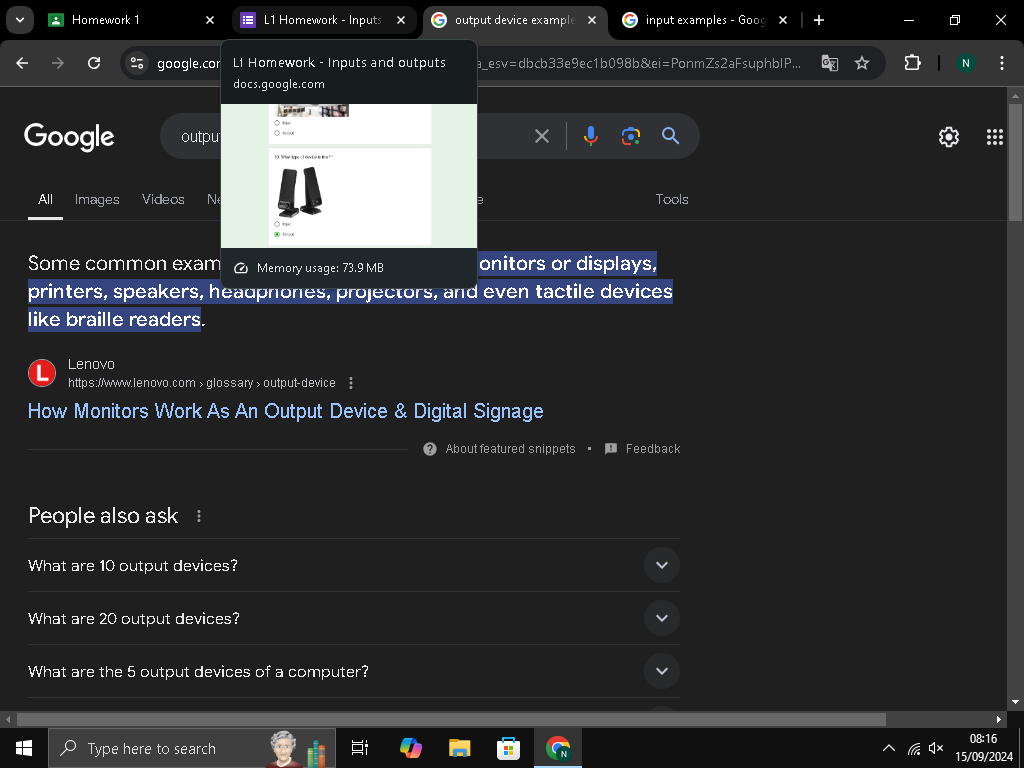Open network settings in the tray
The image size is (1024, 768).
tap(914, 748)
